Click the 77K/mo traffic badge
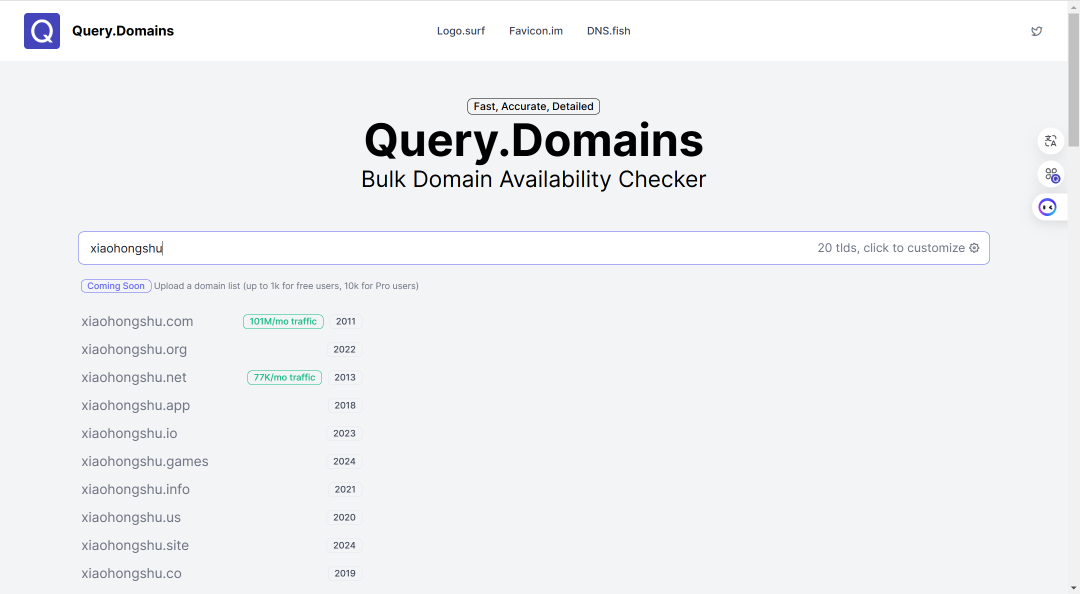 click(x=284, y=378)
